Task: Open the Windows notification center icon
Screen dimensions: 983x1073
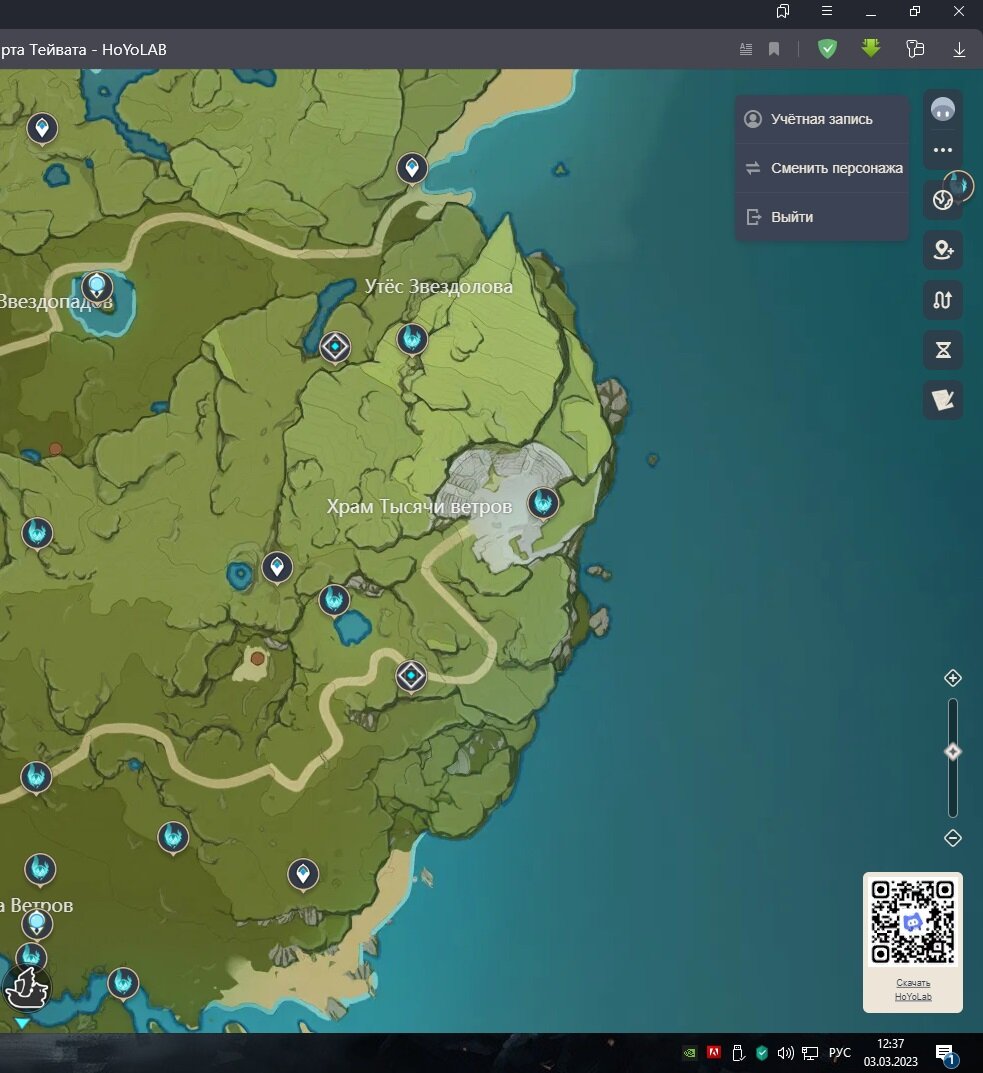Action: (946, 1055)
